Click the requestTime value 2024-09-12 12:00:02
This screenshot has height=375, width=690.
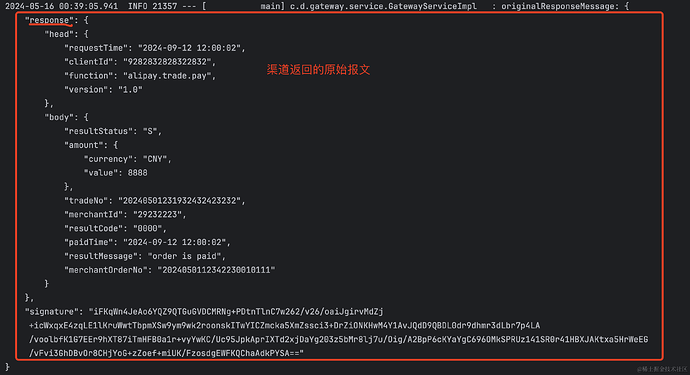189,48
